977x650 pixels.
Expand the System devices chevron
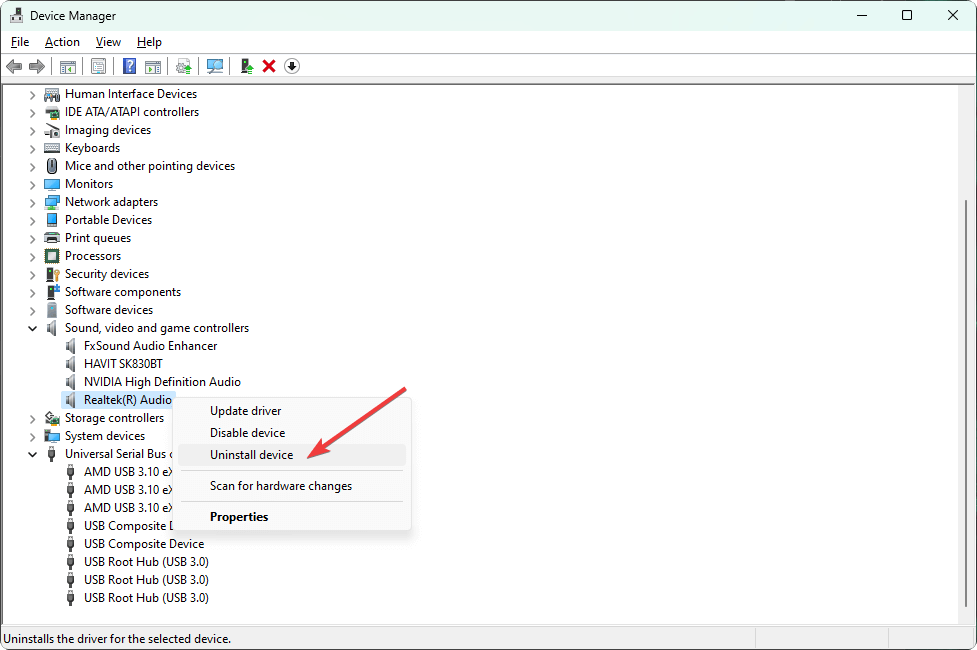[32, 437]
